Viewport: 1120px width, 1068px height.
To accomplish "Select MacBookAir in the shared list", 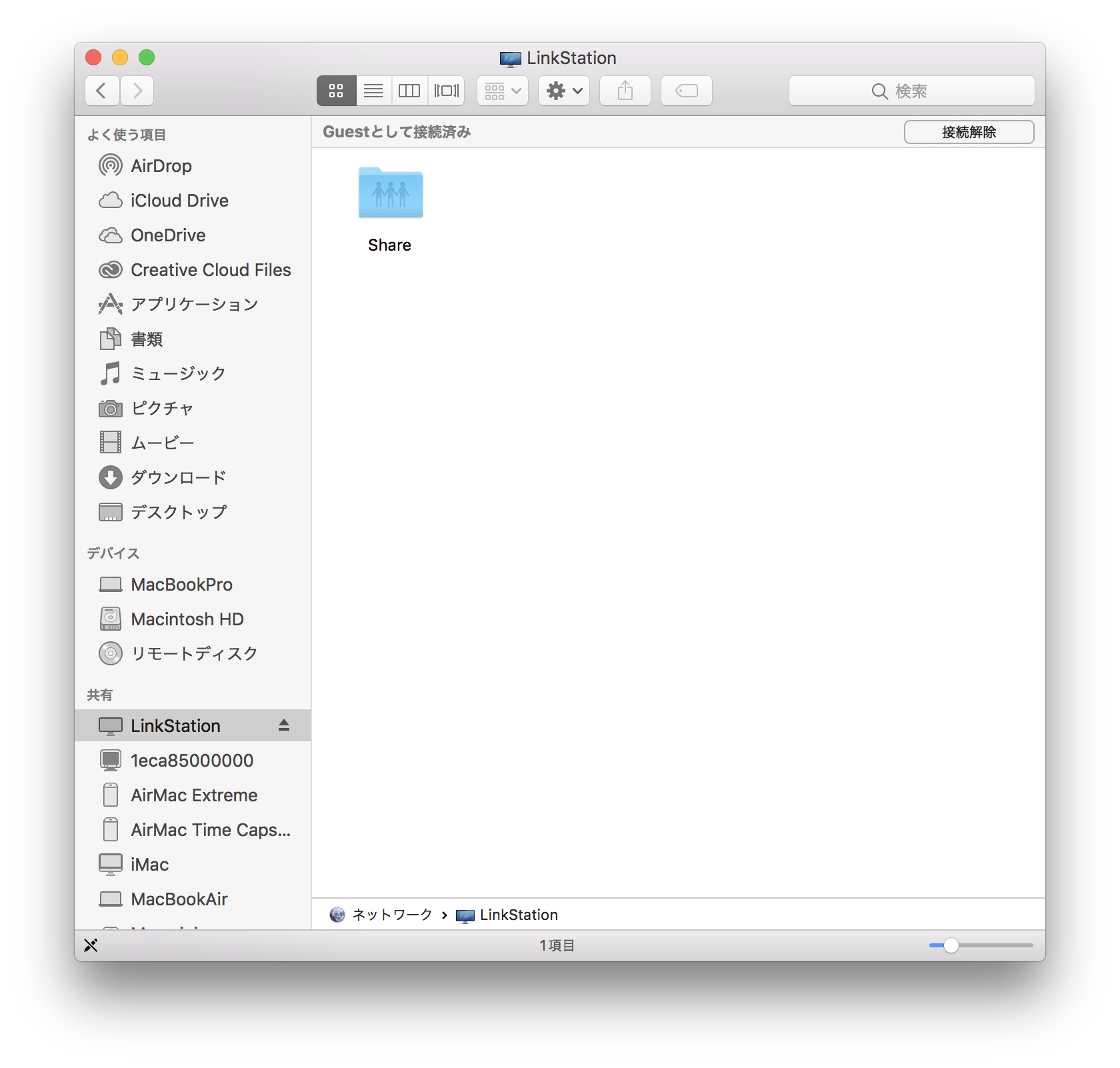I will (x=193, y=899).
